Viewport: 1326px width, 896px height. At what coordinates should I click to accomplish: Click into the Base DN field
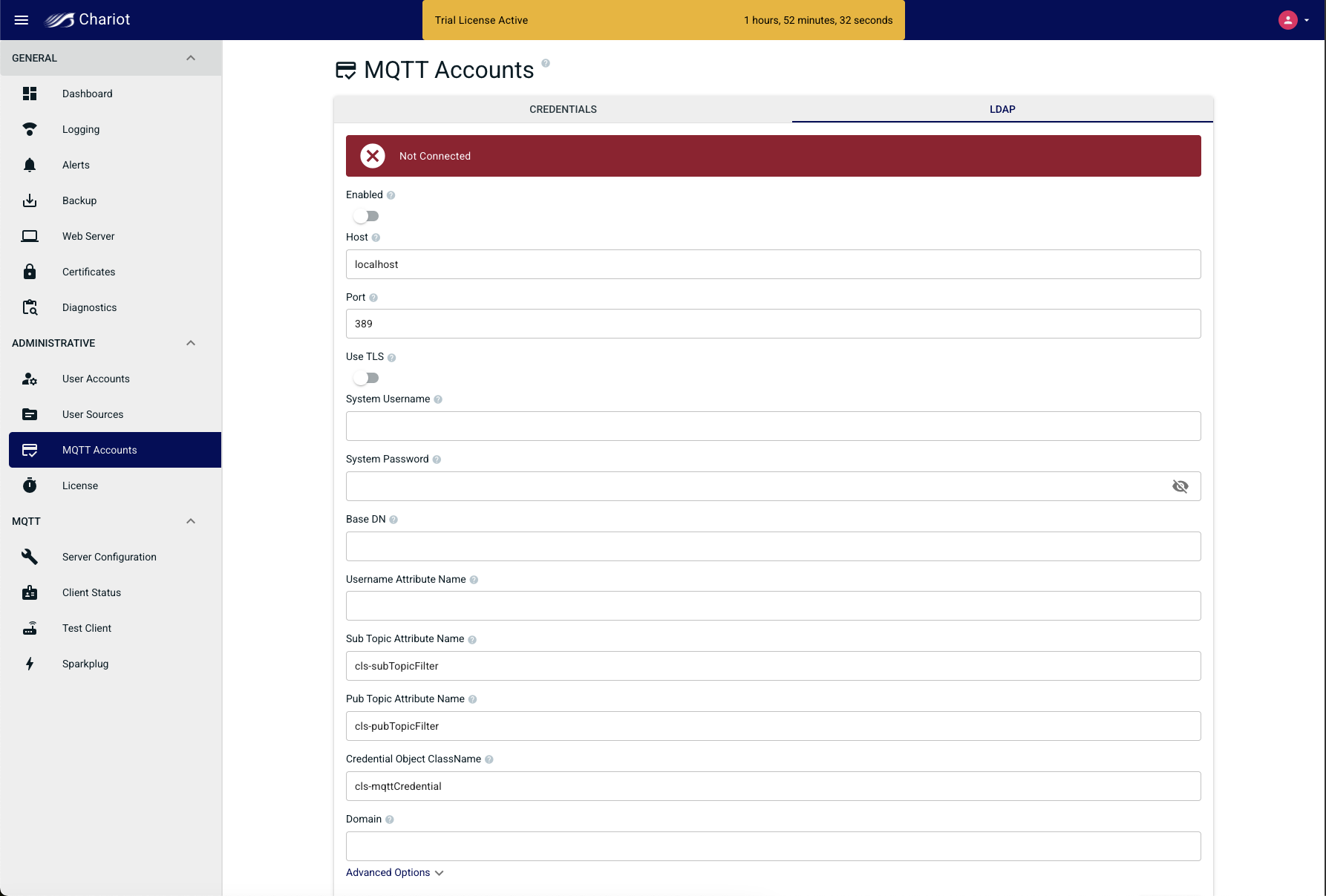pyautogui.click(x=773, y=546)
